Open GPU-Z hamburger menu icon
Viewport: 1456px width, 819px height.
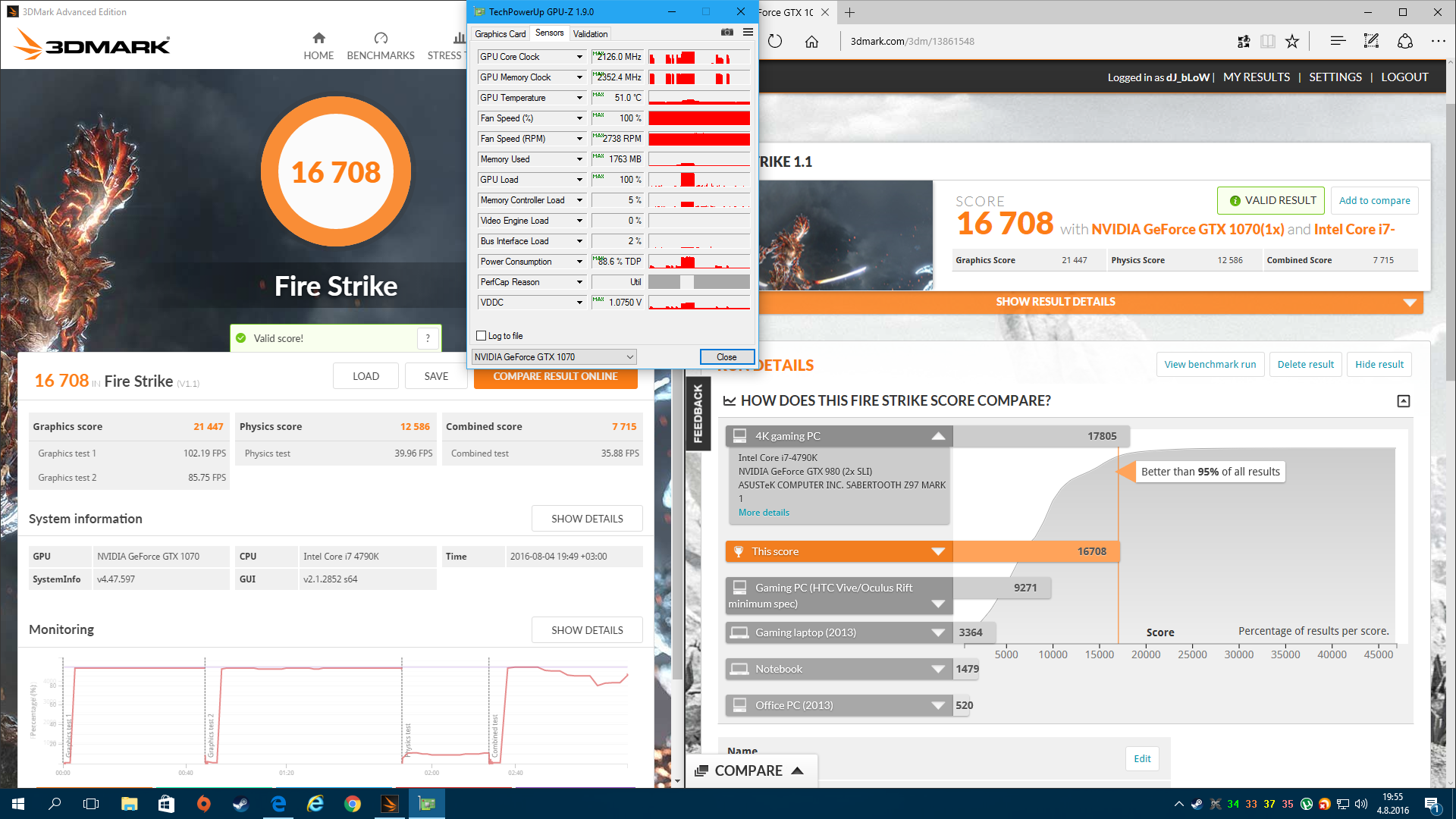pyautogui.click(x=748, y=33)
